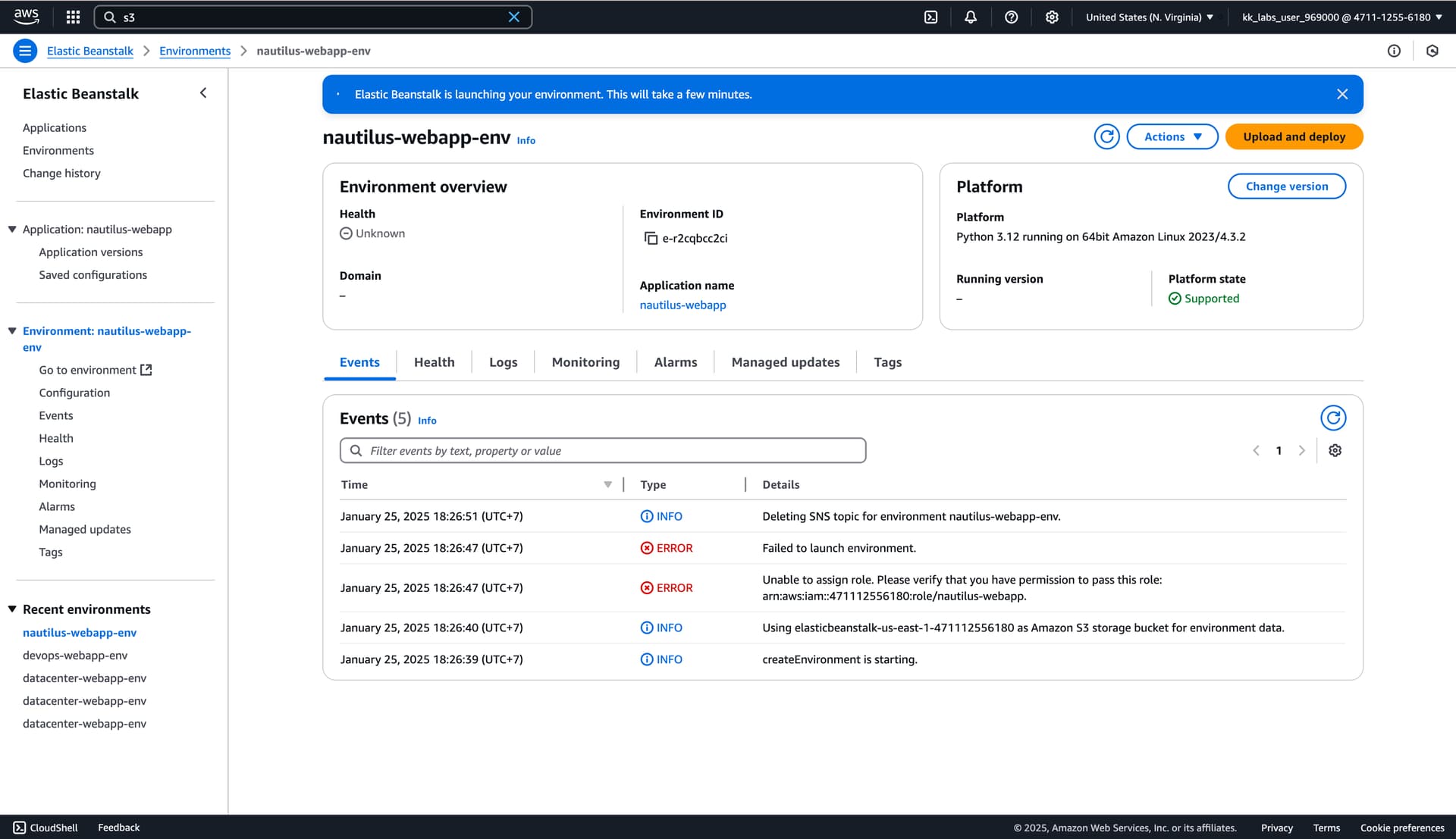Open Application versions in the sidebar
Screen dimensions: 1456x839
91,252
